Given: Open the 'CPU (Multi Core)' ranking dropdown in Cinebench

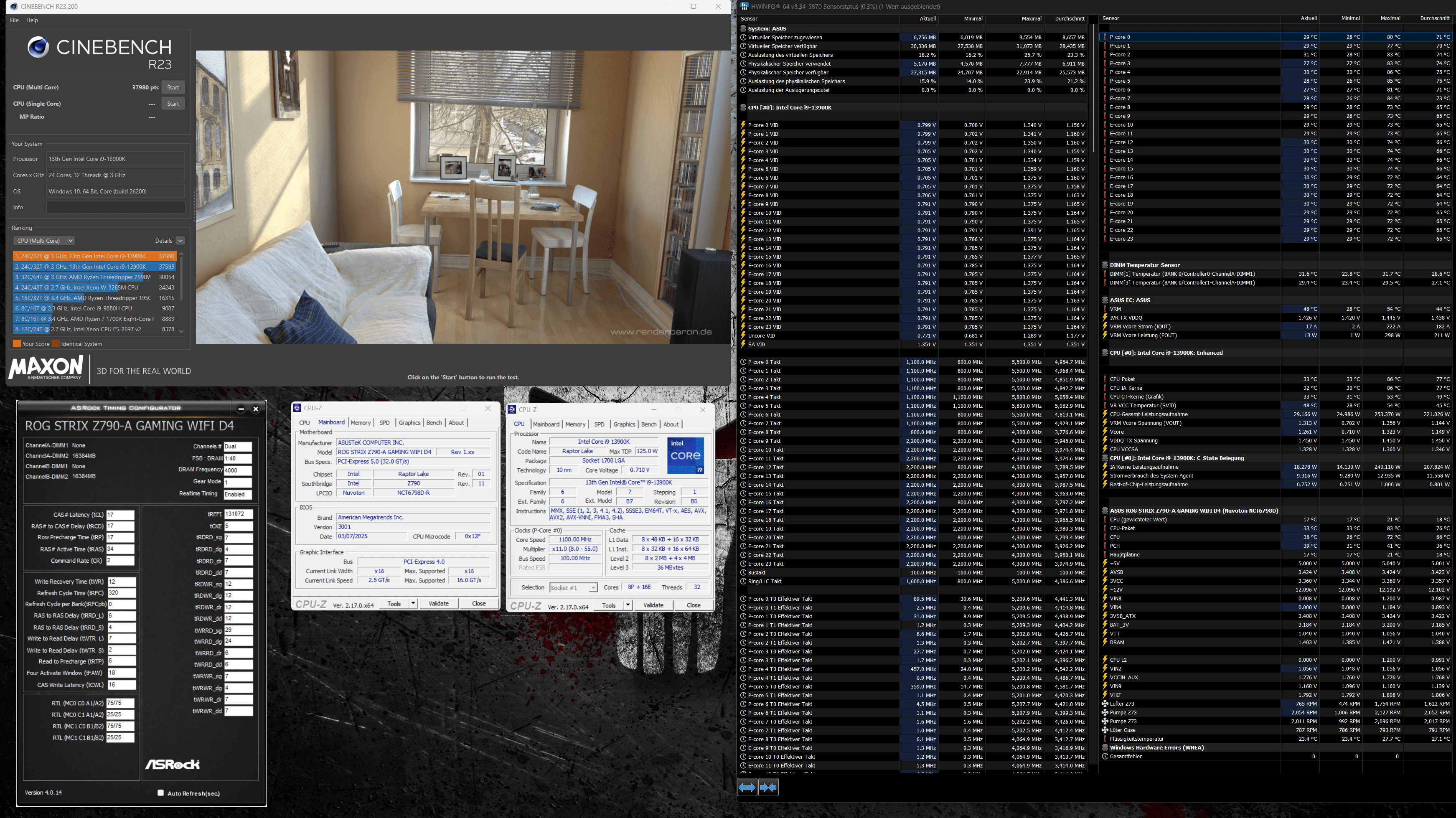Looking at the screenshot, I should click(x=43, y=241).
